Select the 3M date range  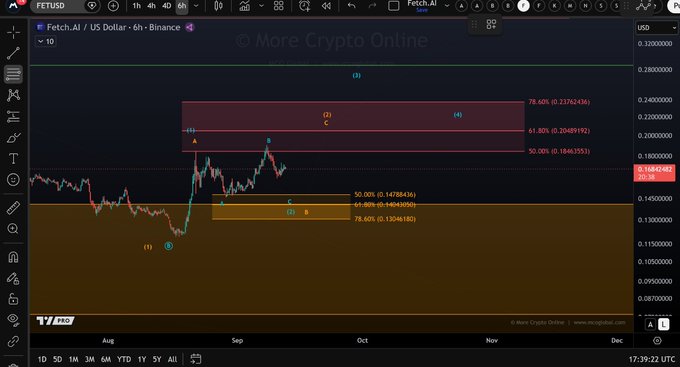coord(89,359)
